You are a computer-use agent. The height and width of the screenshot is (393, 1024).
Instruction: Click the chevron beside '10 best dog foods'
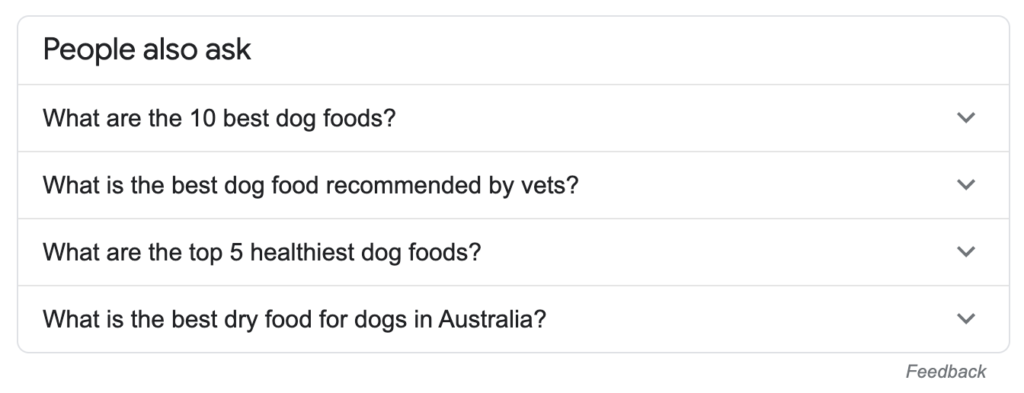click(965, 118)
